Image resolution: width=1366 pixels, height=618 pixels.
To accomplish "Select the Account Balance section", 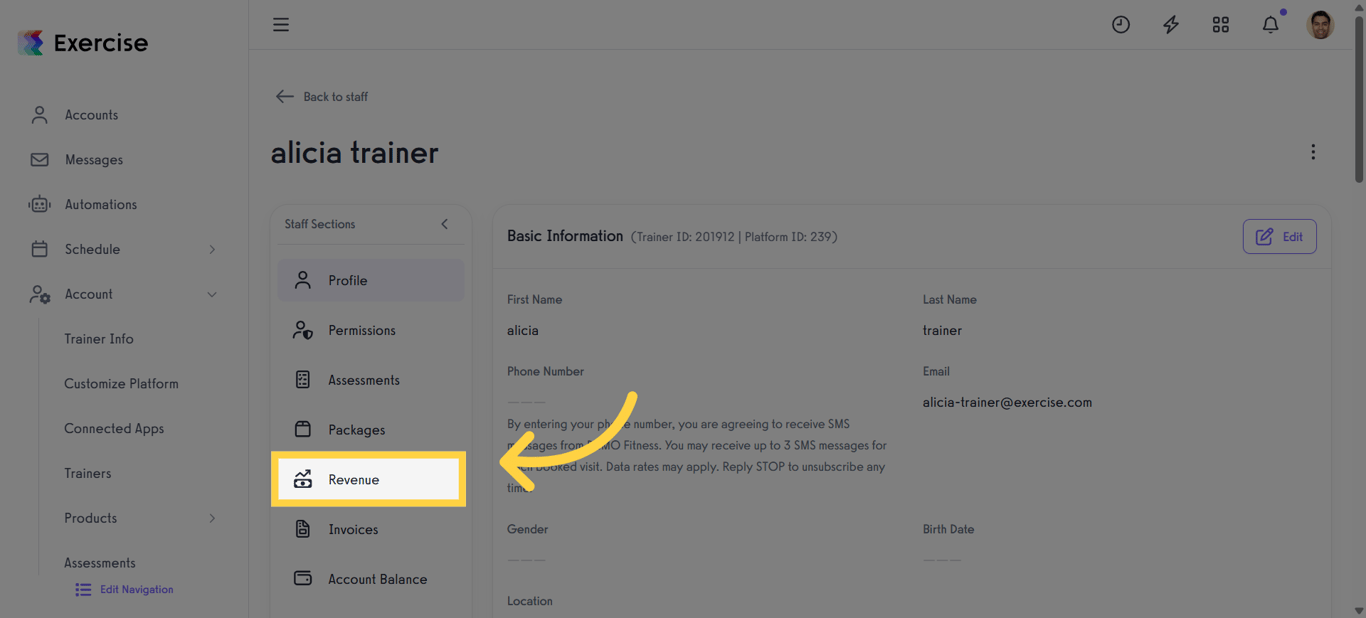I will 371,578.
